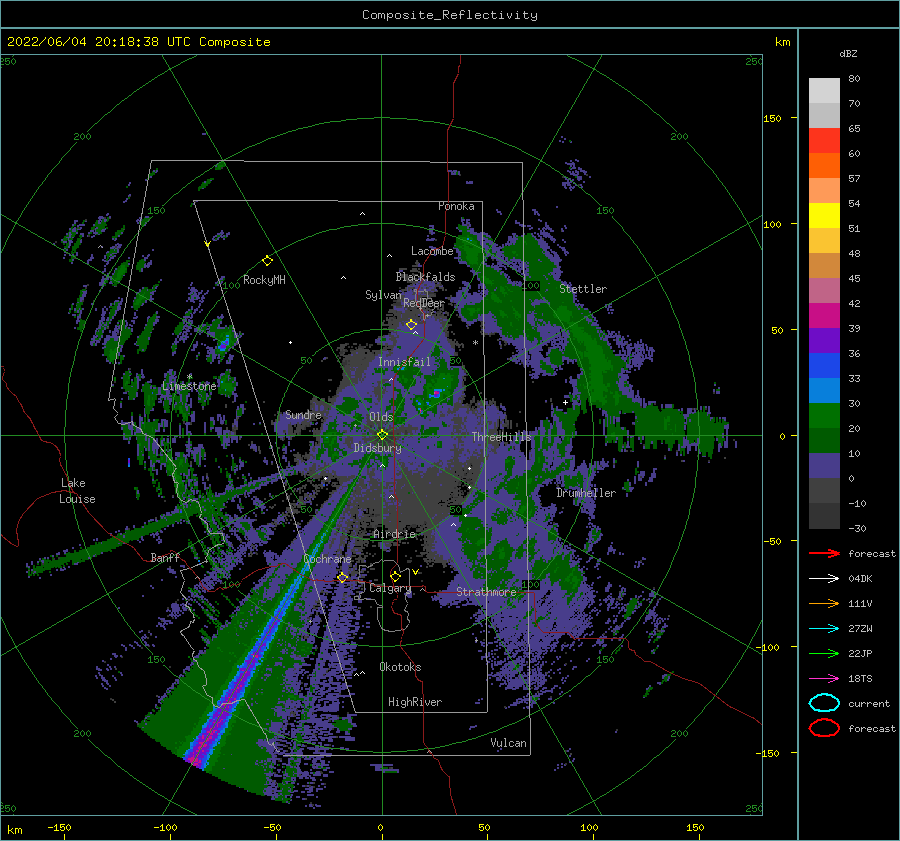Image resolution: width=900 pixels, height=841 pixels.
Task: Select the orange 111V arrow icon
Action: click(824, 603)
